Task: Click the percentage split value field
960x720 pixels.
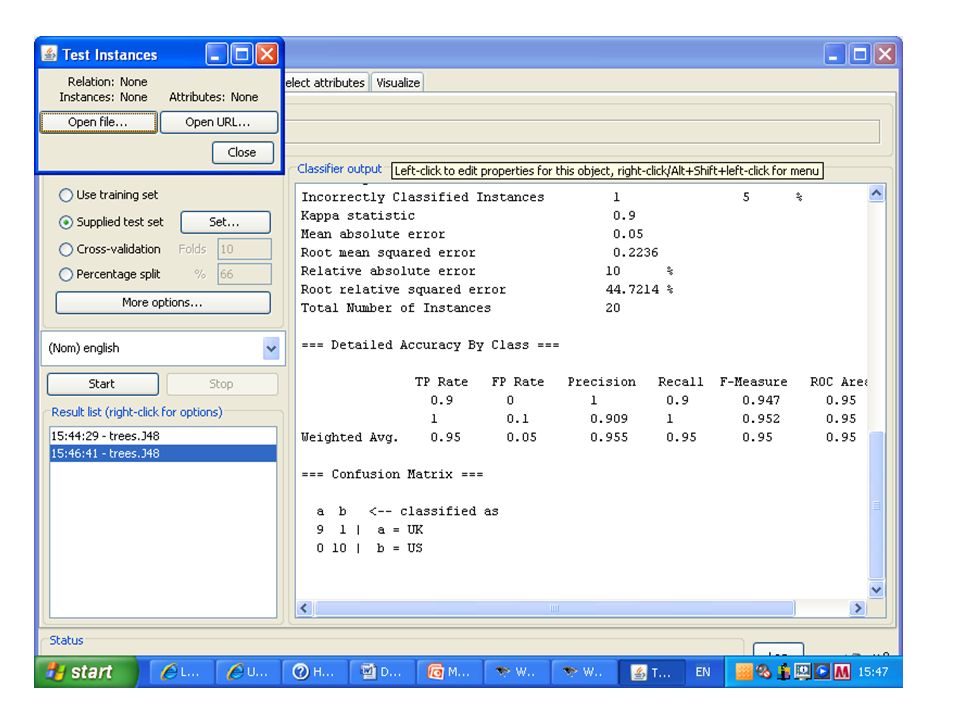Action: pos(244,274)
